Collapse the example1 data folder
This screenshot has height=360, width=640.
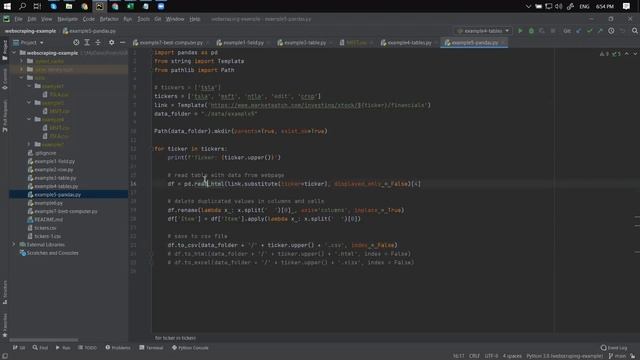pos(29,86)
